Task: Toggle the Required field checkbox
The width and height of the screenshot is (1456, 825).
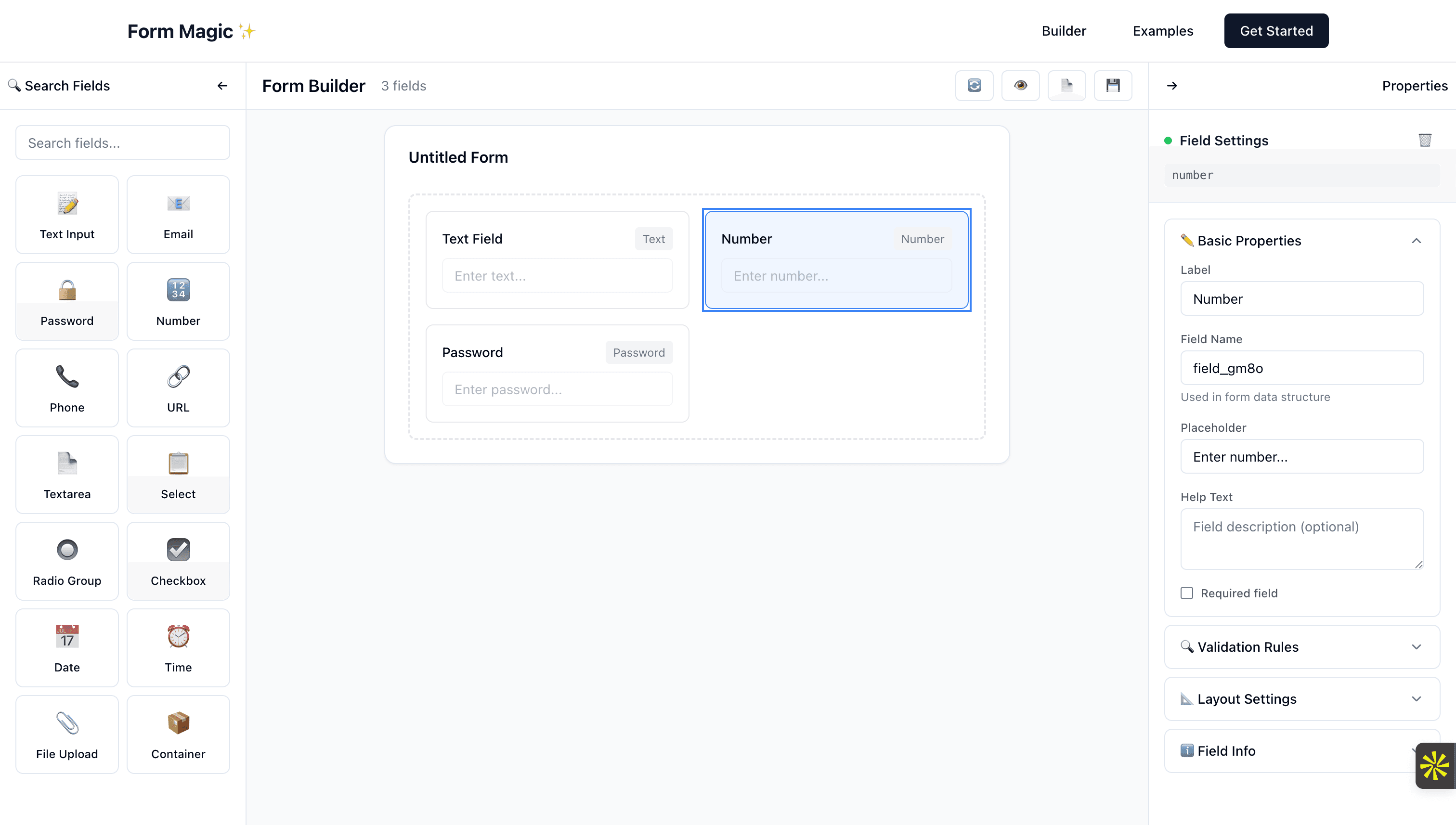Action: (x=1187, y=593)
